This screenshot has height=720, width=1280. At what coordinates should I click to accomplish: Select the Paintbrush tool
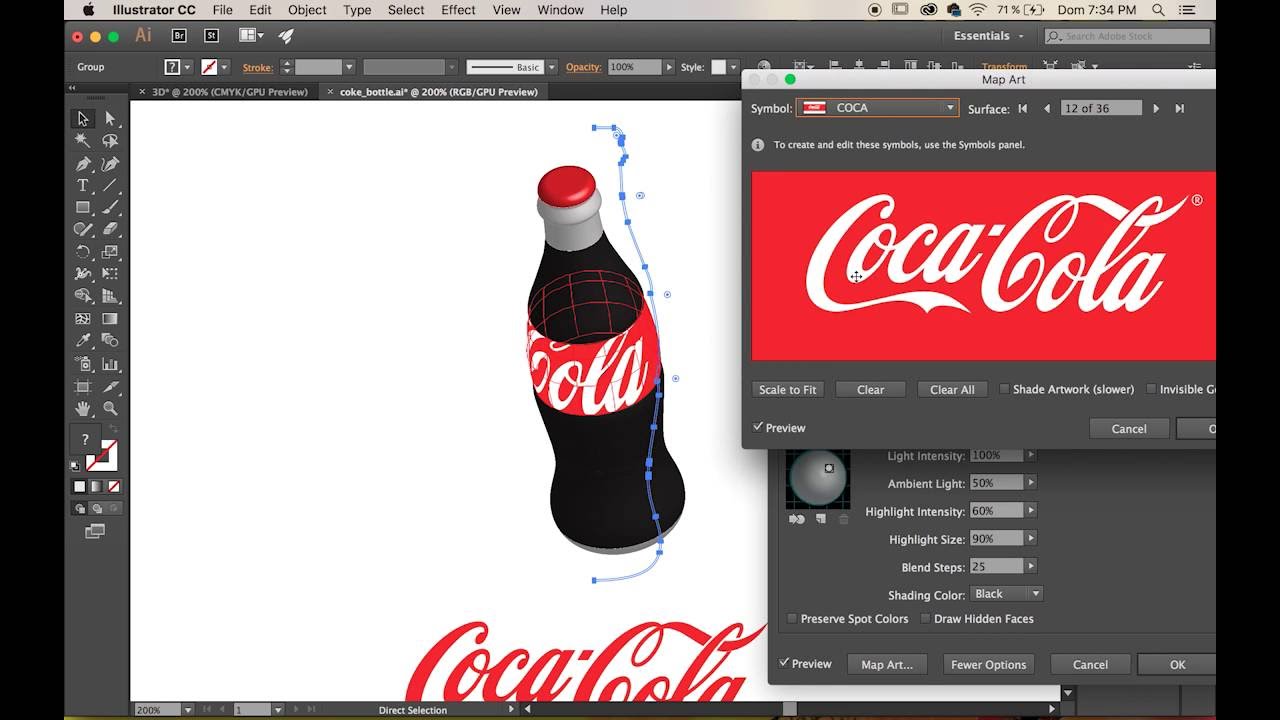(x=110, y=208)
